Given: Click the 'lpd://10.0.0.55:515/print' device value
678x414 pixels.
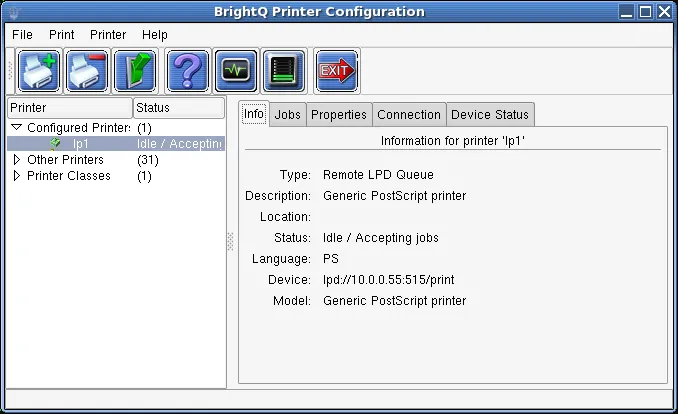Looking at the screenshot, I should tap(389, 280).
